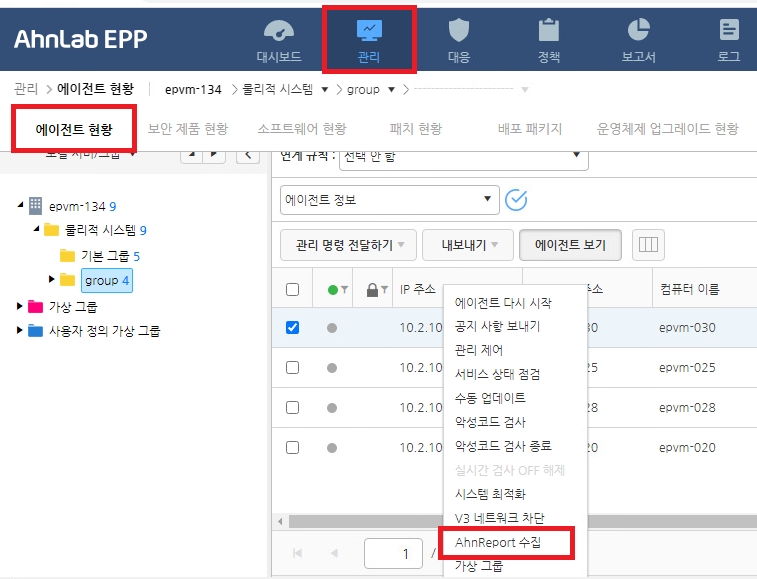Click the gray status dot for epvm-028
The width and height of the screenshot is (757, 579).
coord(332,408)
